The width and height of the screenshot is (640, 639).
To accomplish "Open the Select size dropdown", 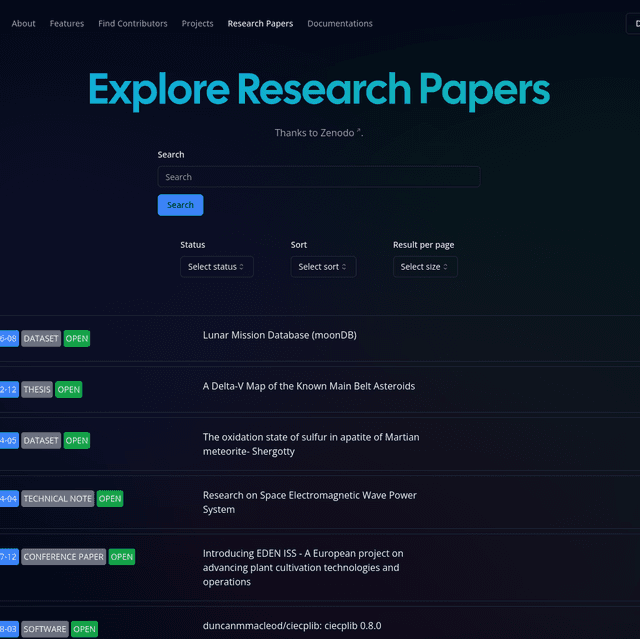I will coord(425,267).
